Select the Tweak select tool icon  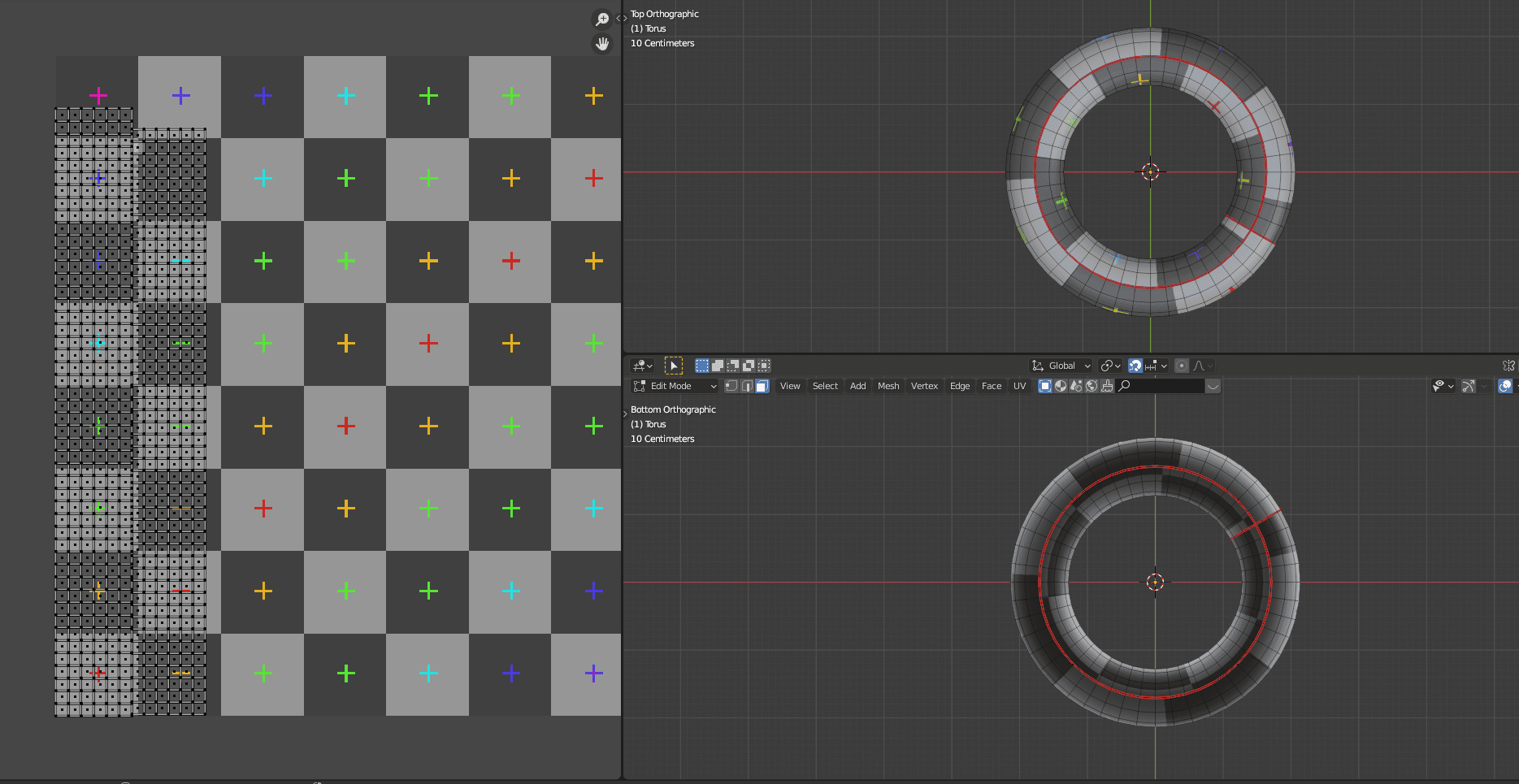tap(673, 366)
